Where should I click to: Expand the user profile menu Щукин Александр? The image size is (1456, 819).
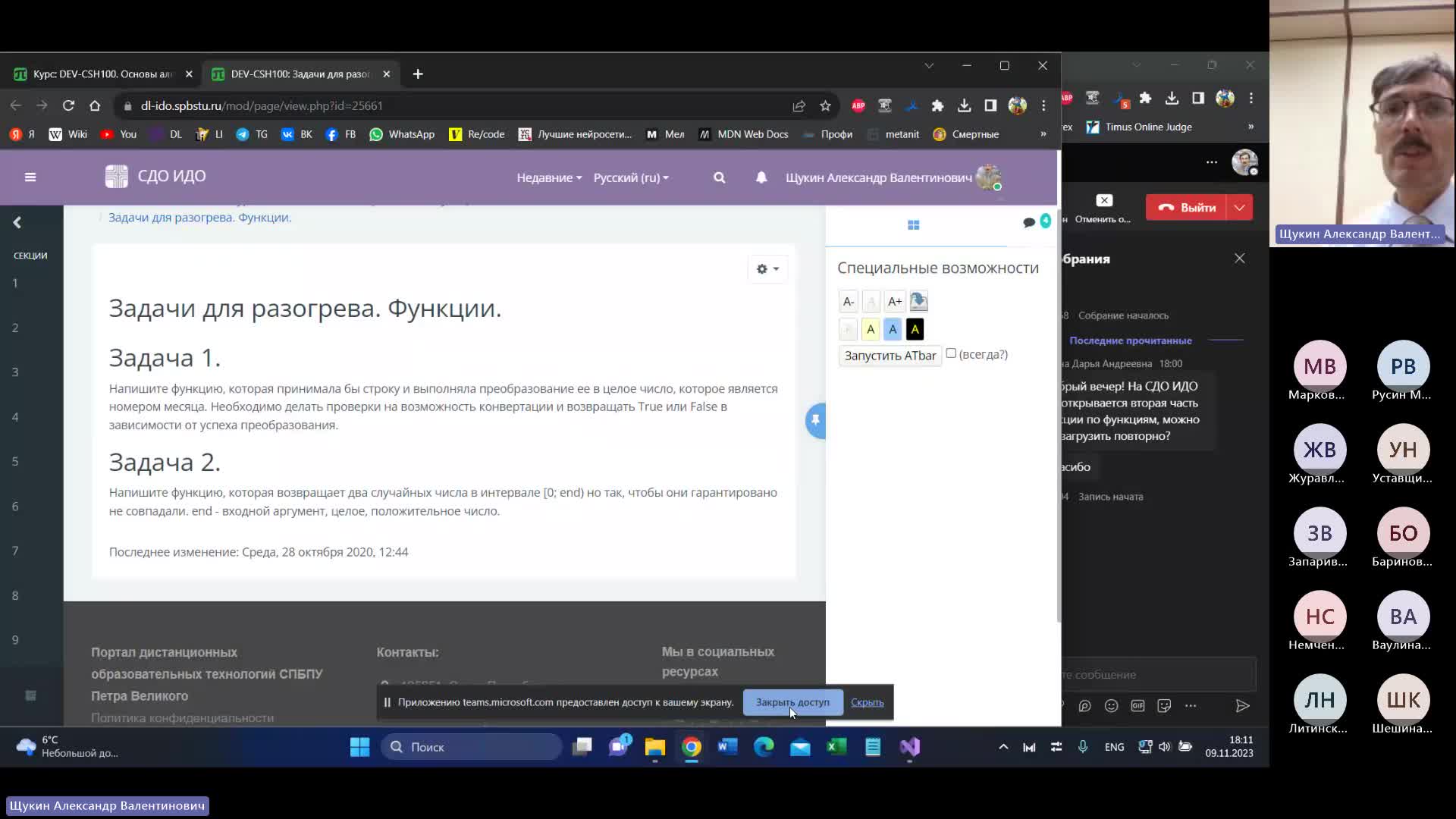pos(893,177)
